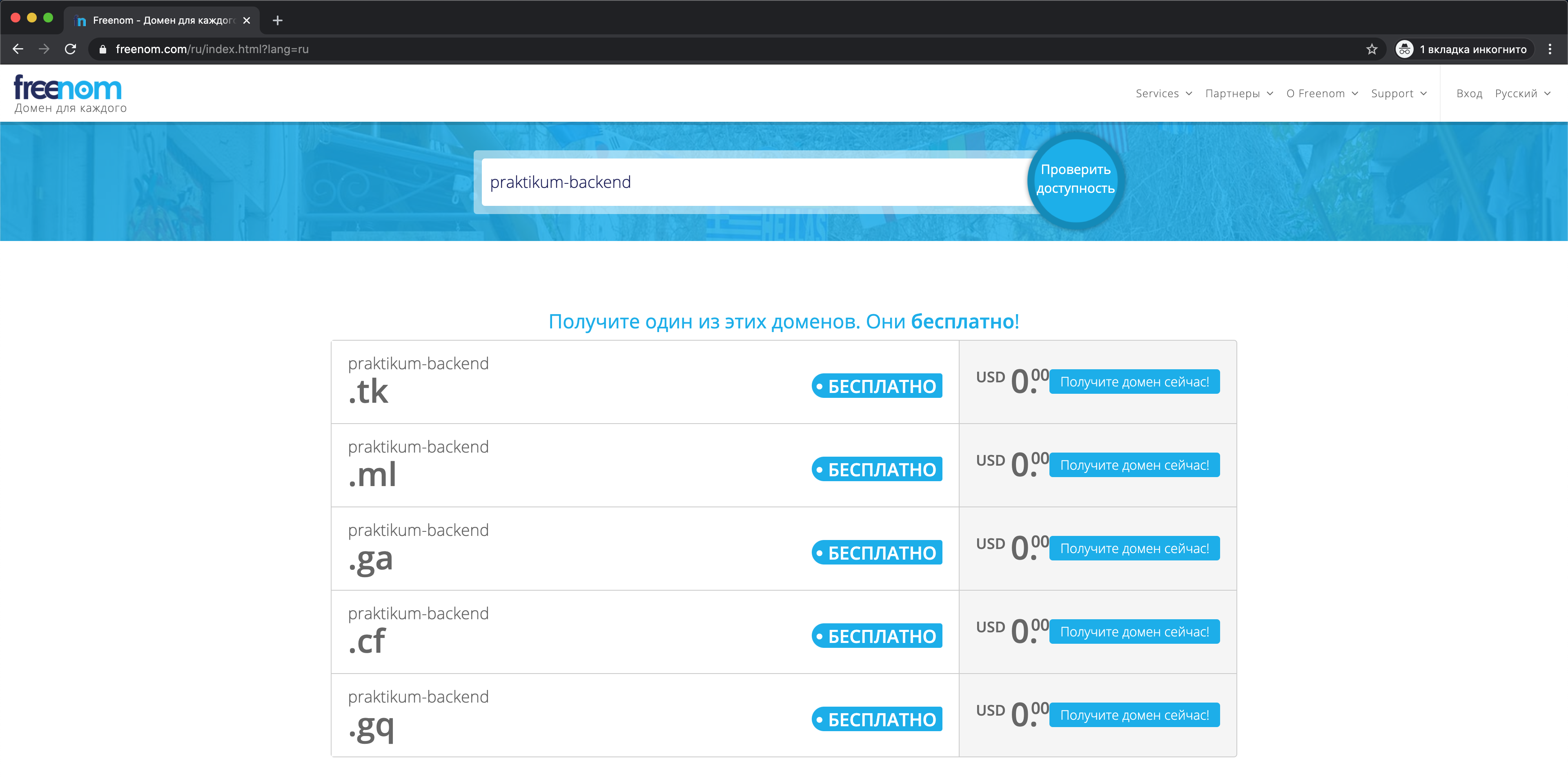This screenshot has height=781, width=1568.
Task: Click the USD 0.00 price for .ga
Action: 1012,549
